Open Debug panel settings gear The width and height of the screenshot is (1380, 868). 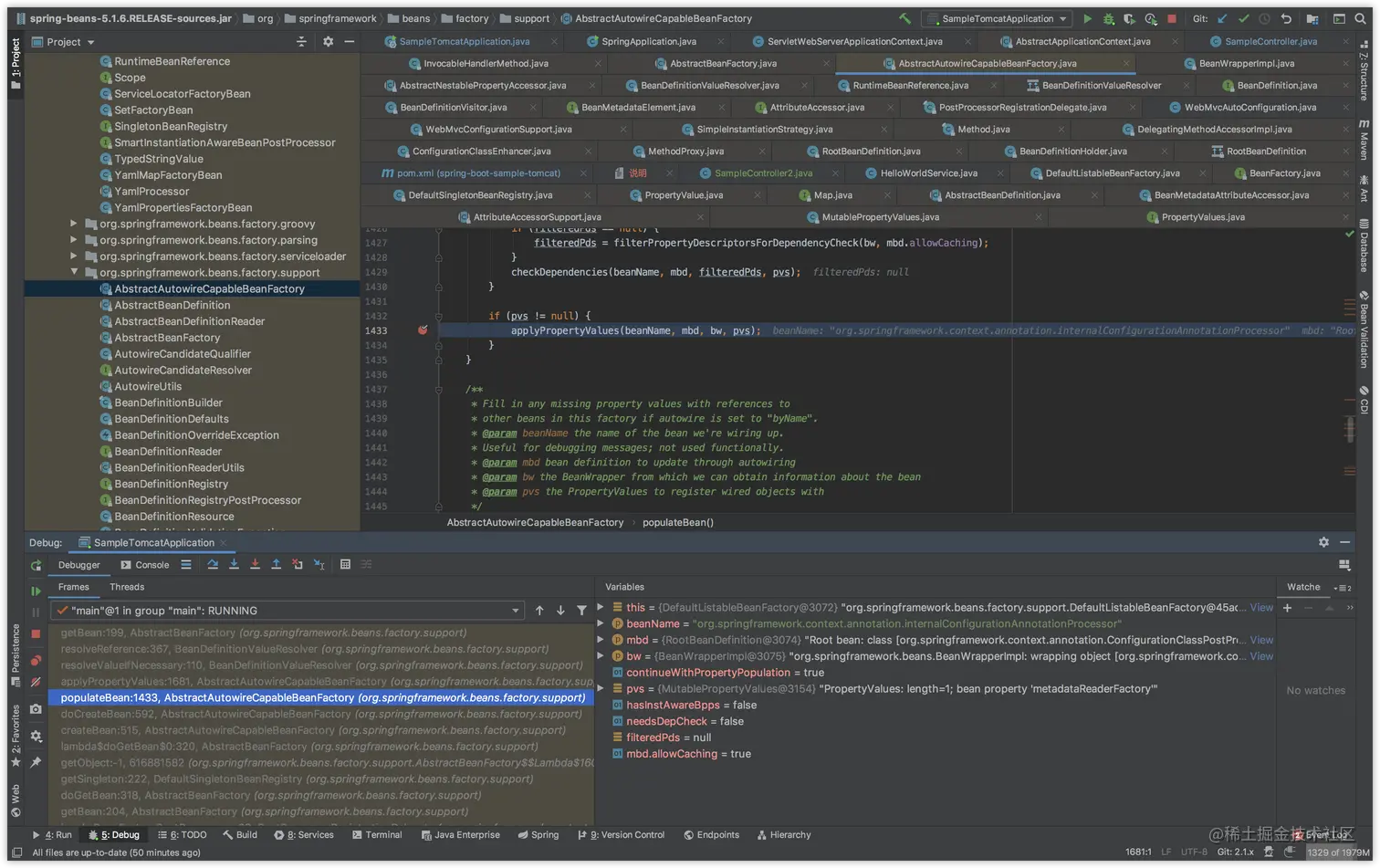[x=1323, y=542]
